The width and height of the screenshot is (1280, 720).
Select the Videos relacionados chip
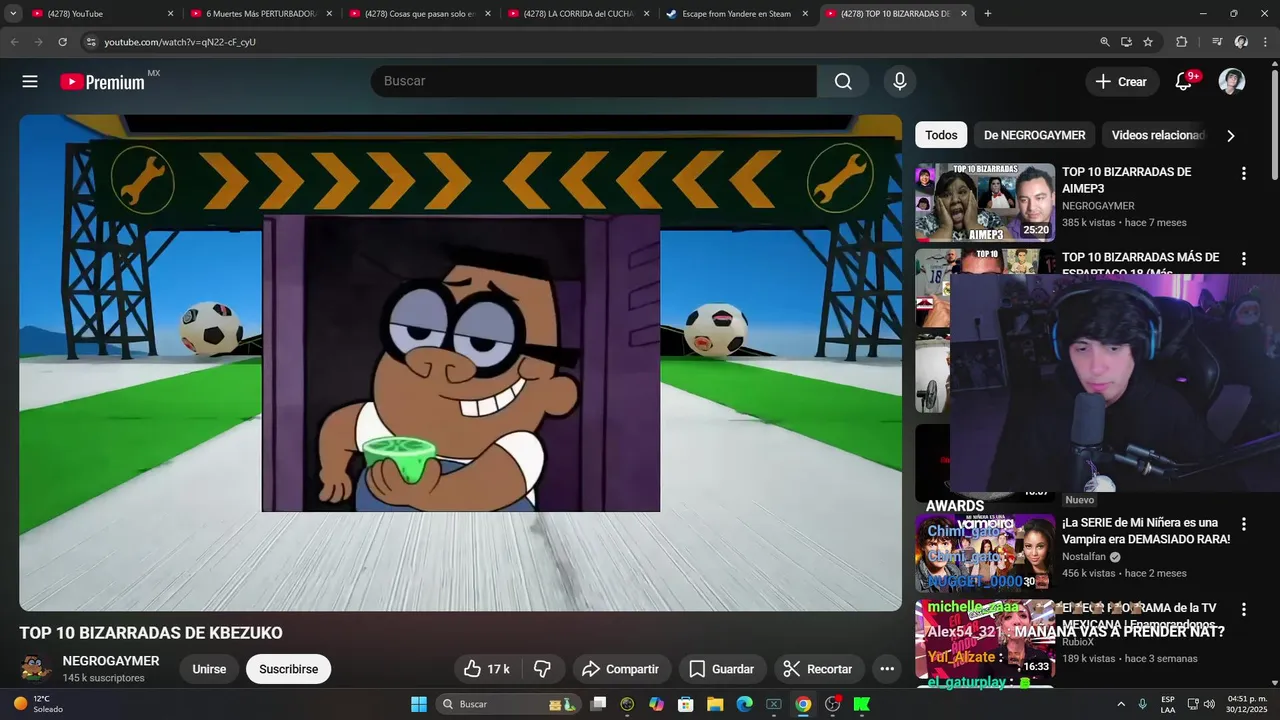(x=1158, y=135)
